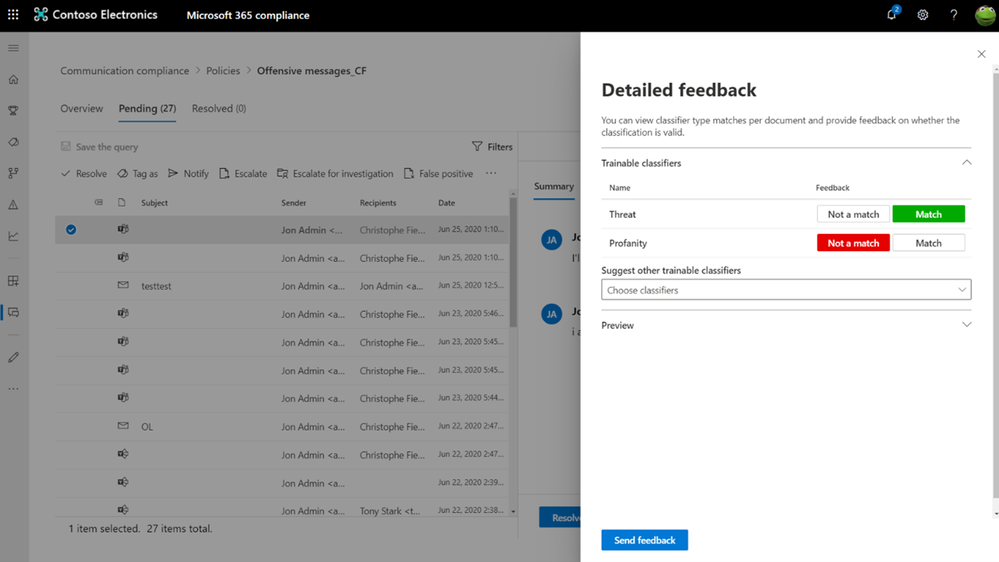The height and width of the screenshot is (562, 999).
Task: Open Communication compliance breadcrumb
Action: (124, 71)
